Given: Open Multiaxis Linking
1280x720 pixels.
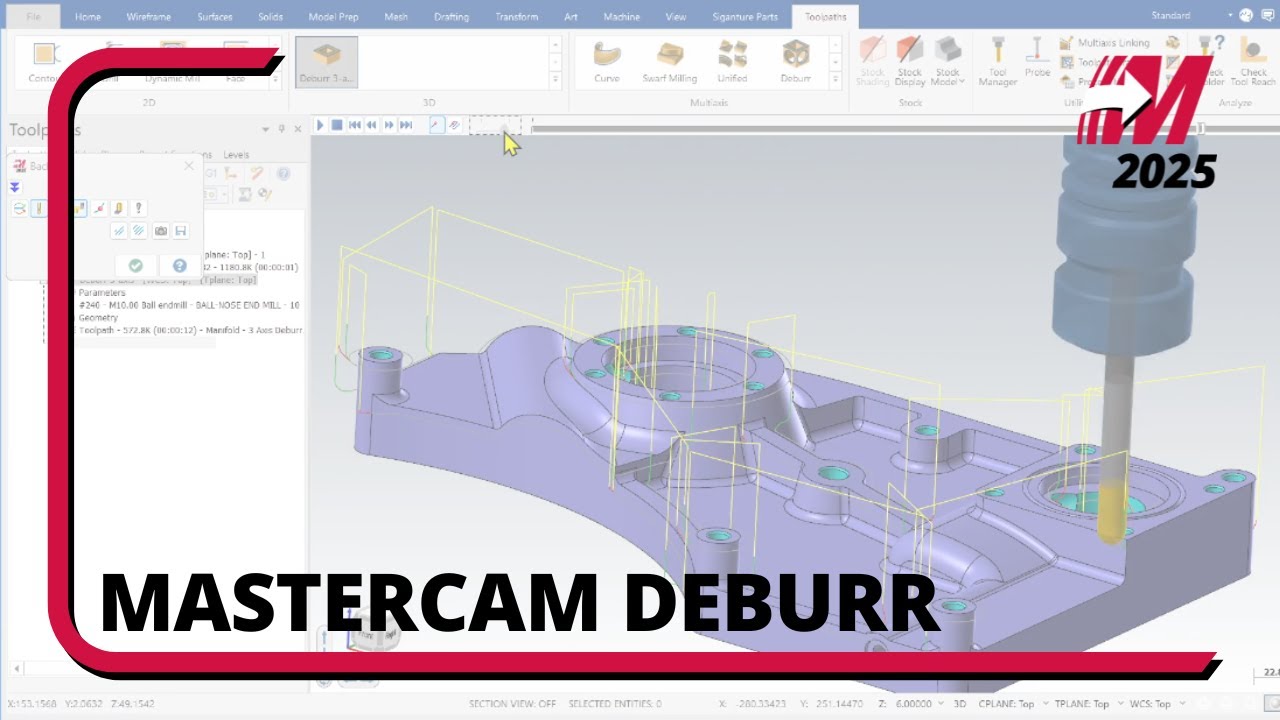Looking at the screenshot, I should click(x=1104, y=43).
